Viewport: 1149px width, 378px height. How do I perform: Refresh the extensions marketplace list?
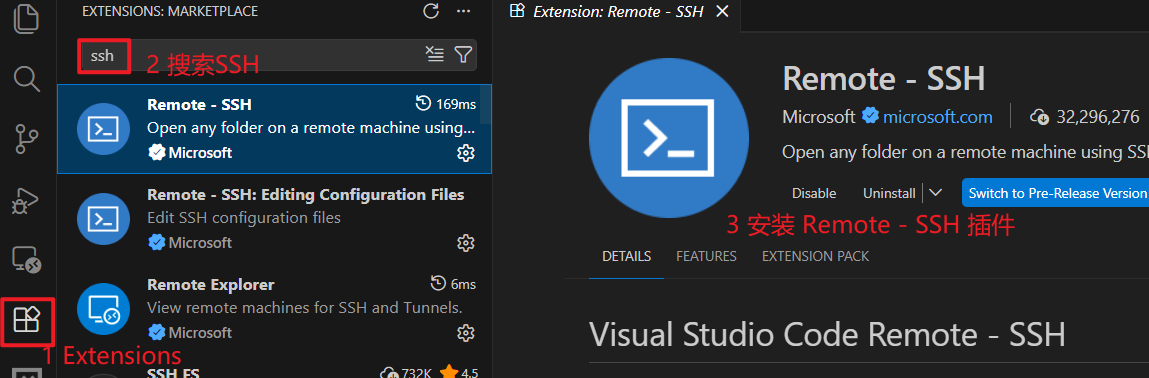pyautogui.click(x=431, y=11)
